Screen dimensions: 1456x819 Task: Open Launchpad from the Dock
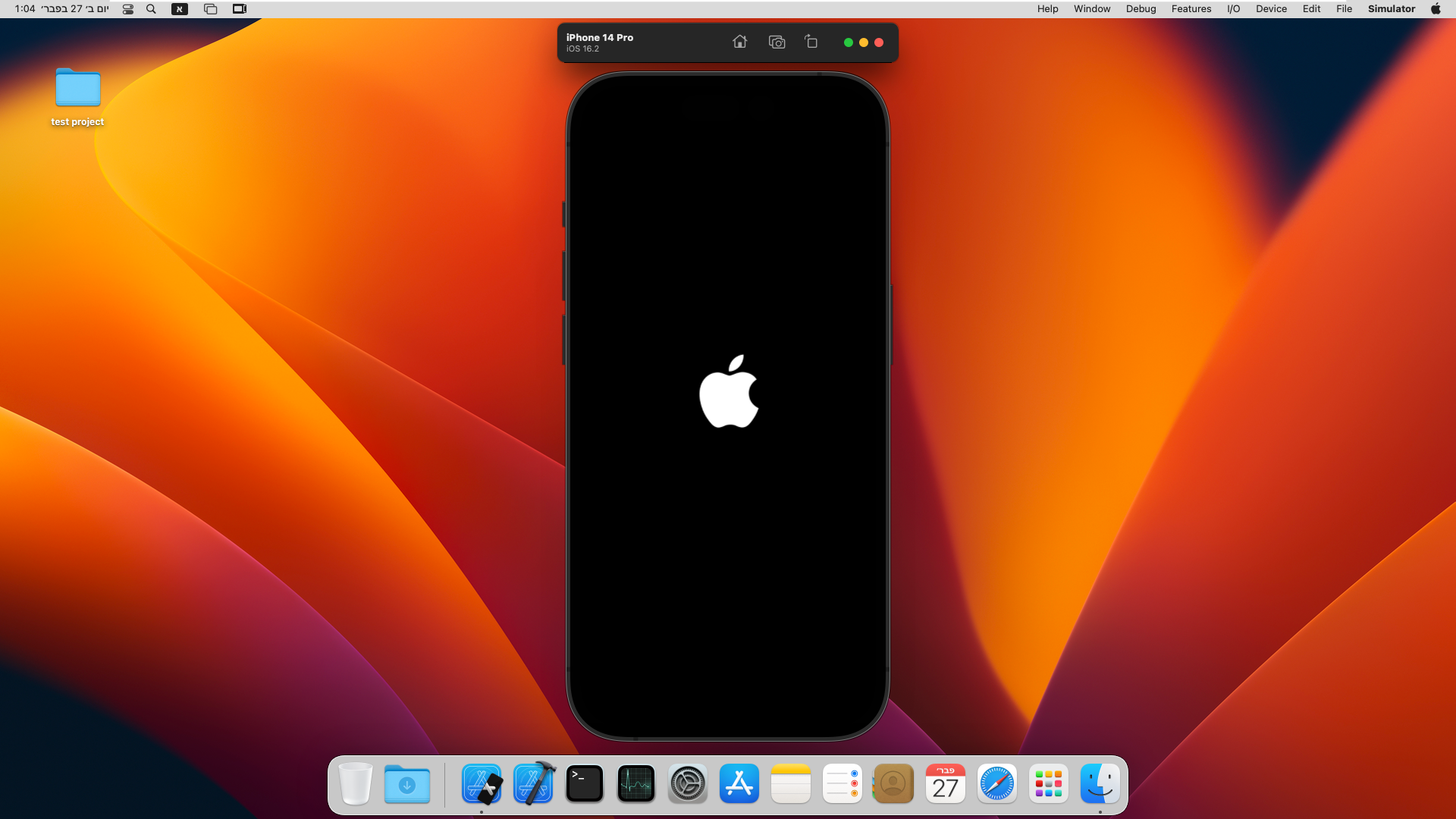point(1049,784)
